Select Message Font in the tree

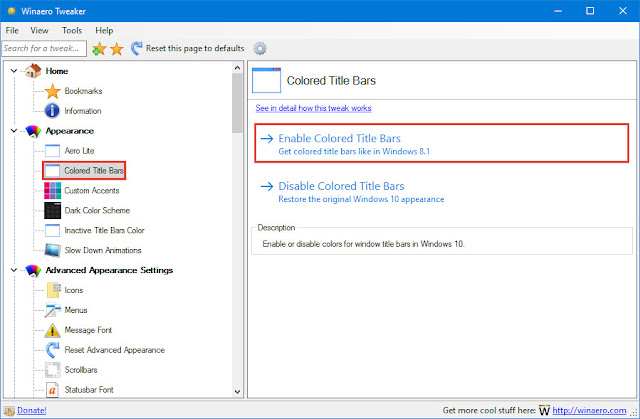tap(88, 330)
